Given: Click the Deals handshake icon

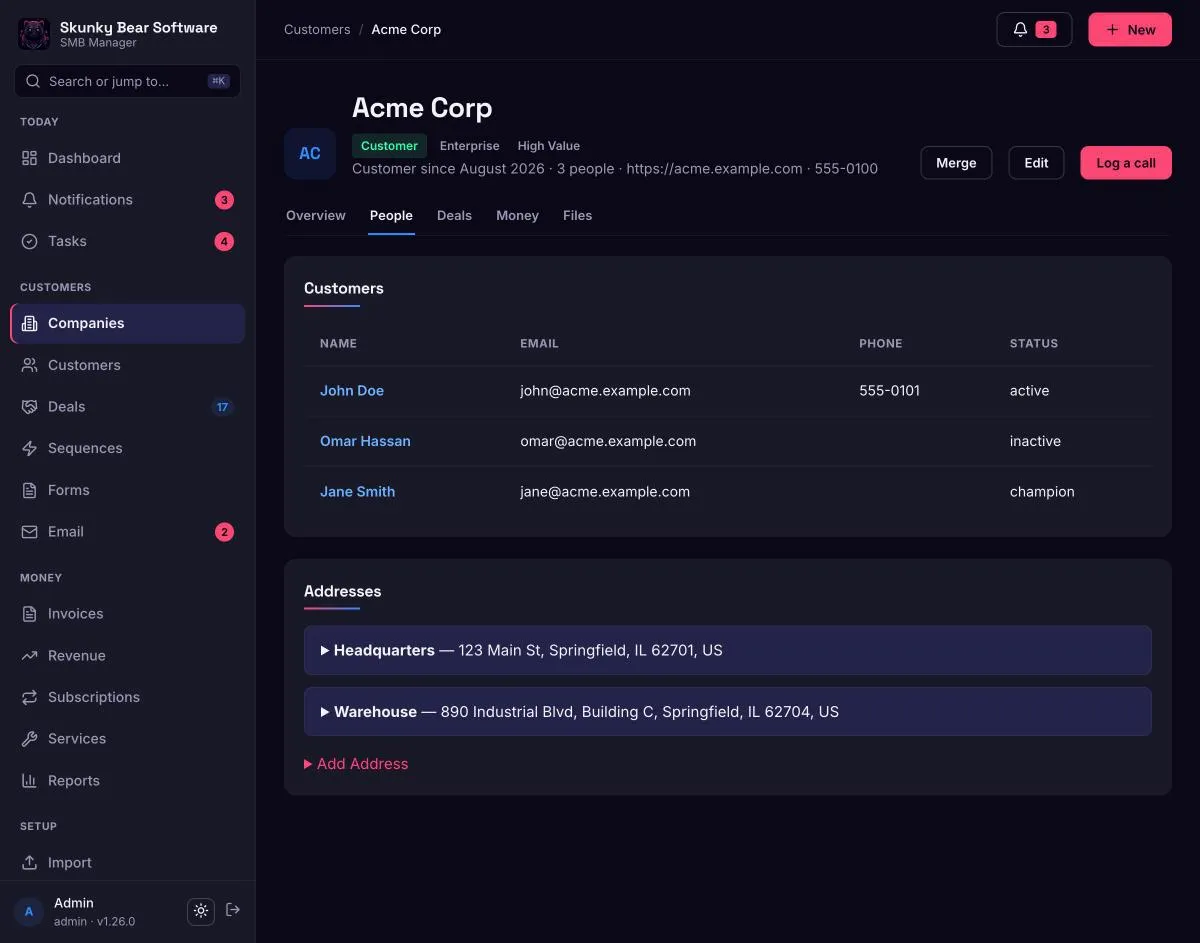Looking at the screenshot, I should [29, 407].
